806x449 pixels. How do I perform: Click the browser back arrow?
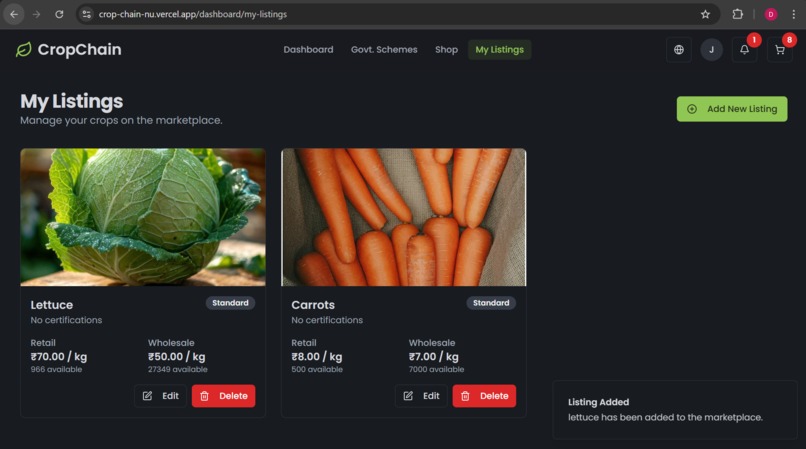tap(14, 14)
